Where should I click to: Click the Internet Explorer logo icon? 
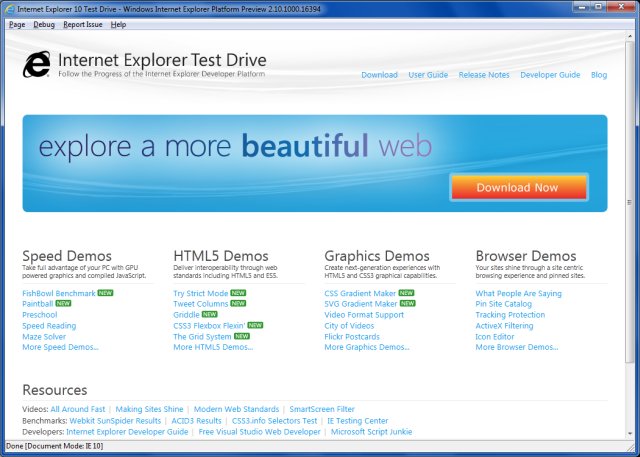pos(38,65)
